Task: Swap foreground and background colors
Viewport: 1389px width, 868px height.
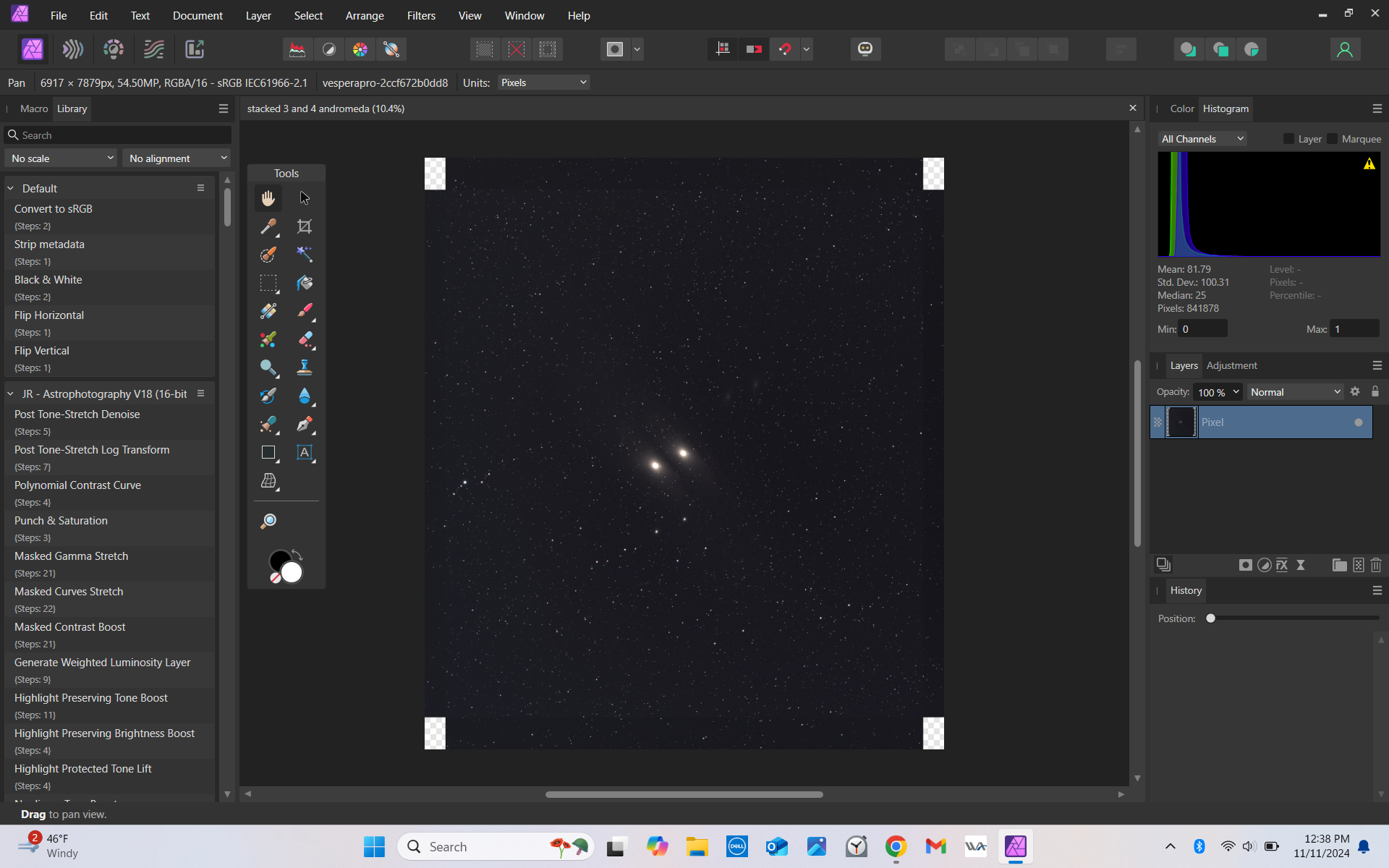Action: click(x=297, y=555)
